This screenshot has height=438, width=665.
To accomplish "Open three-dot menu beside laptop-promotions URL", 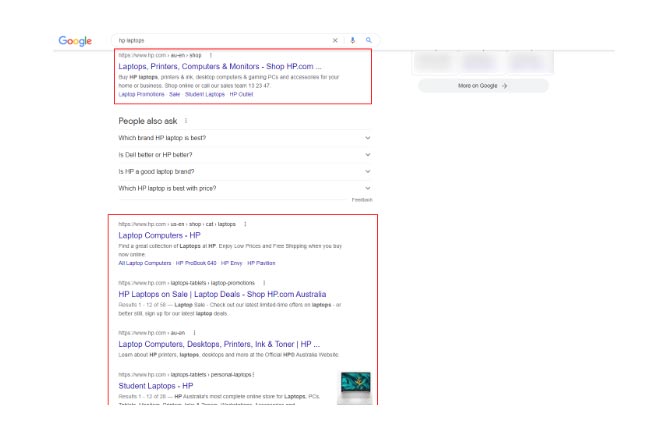I will click(x=264, y=283).
